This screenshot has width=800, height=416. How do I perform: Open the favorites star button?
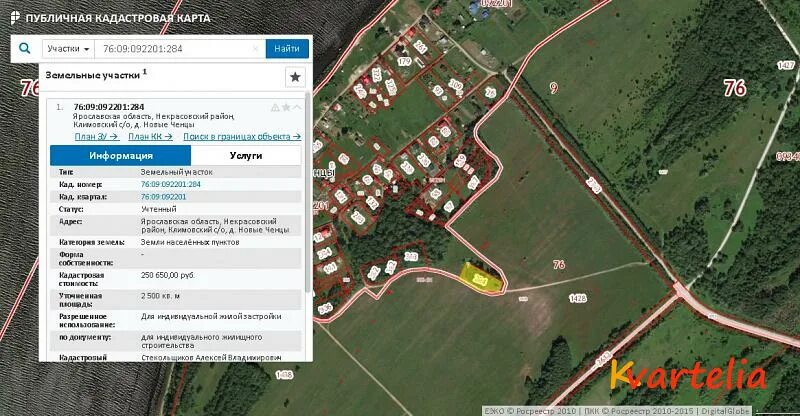(x=295, y=77)
